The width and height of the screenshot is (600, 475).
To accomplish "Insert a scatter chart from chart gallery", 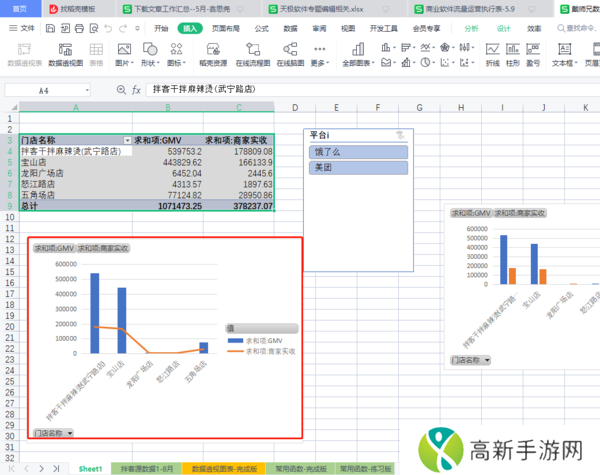I will click(447, 62).
